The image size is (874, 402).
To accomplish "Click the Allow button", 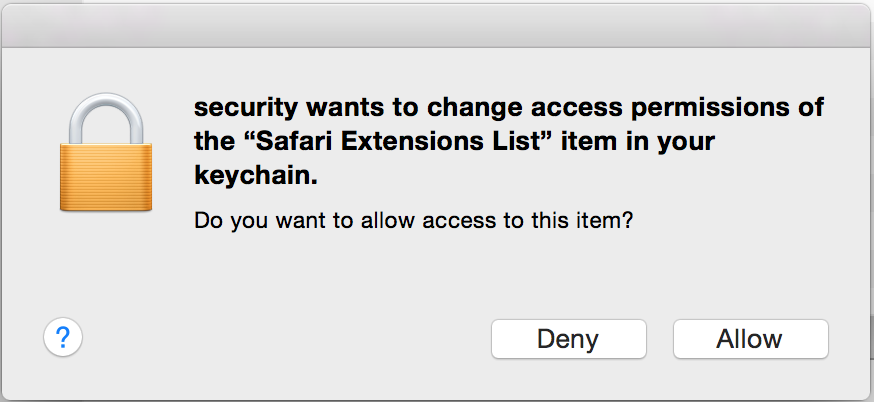I will [750, 338].
